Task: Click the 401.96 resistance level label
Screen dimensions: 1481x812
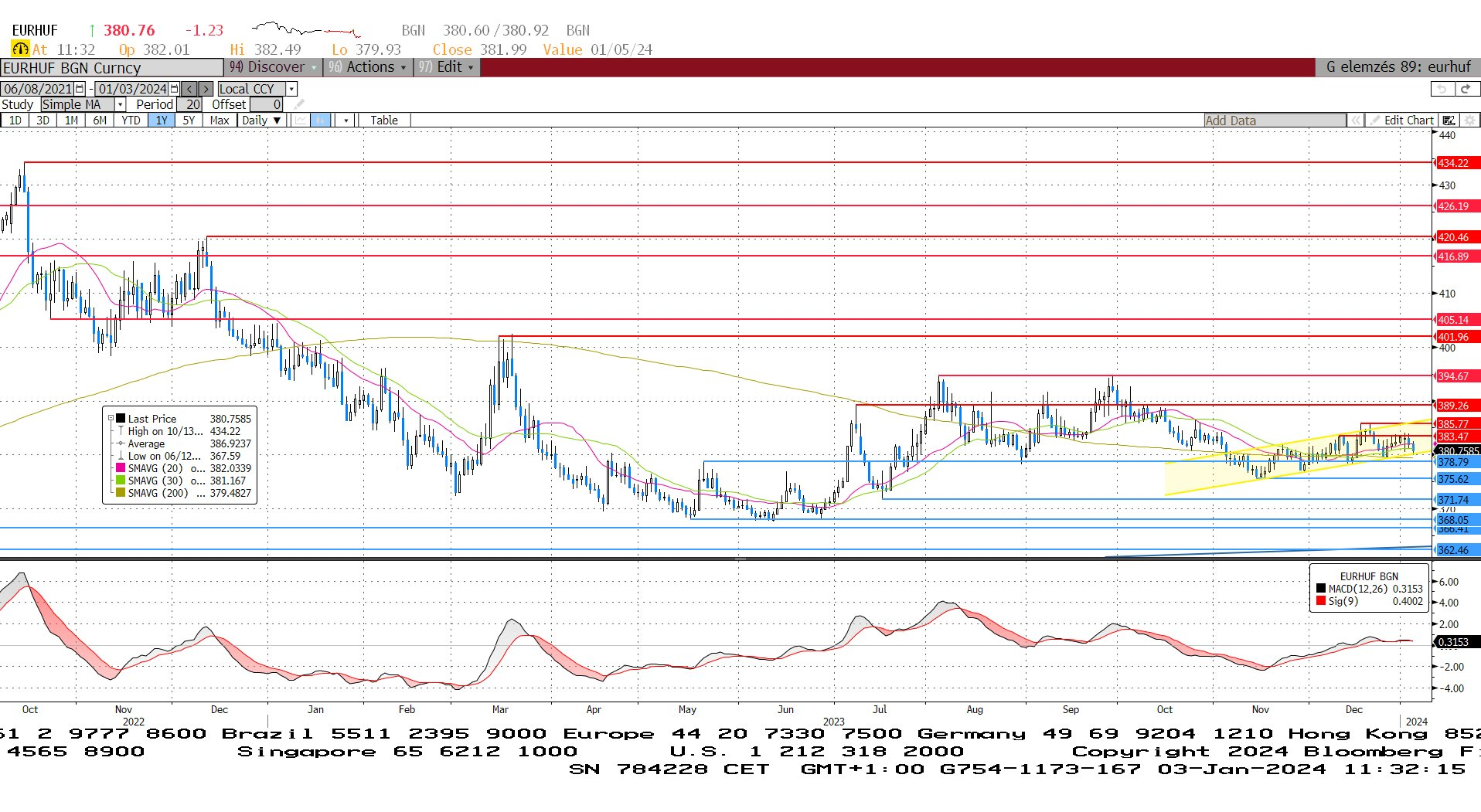Action: [x=1456, y=337]
